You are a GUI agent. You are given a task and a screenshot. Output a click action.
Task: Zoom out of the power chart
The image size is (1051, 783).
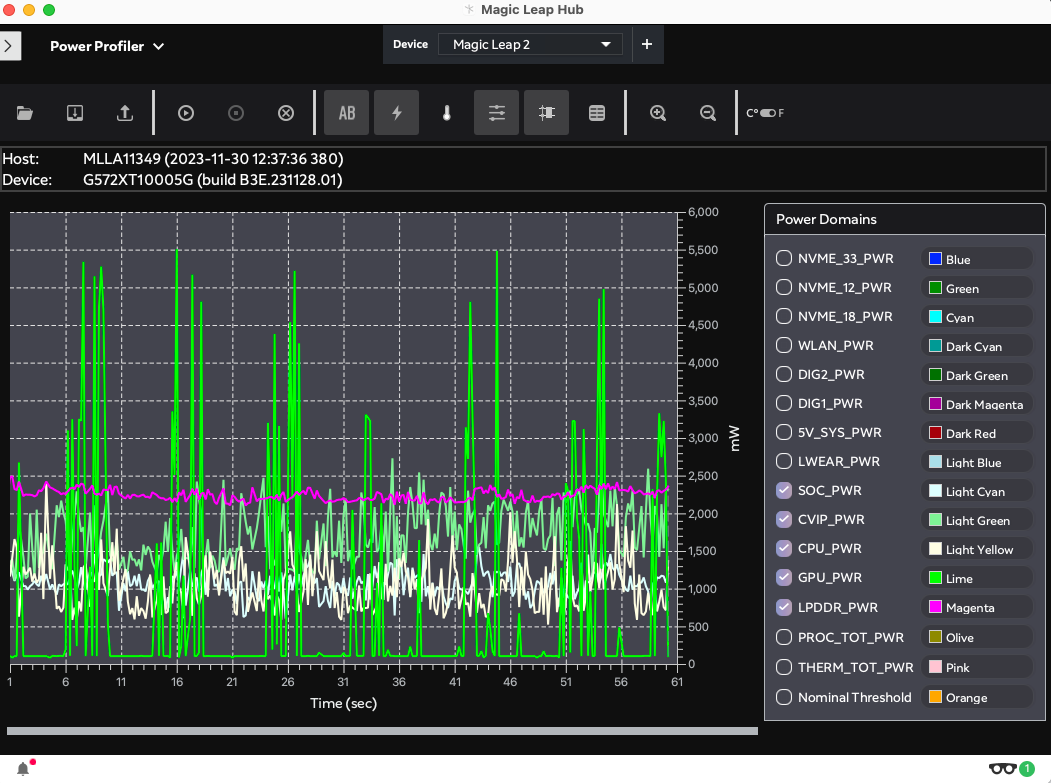(x=708, y=112)
